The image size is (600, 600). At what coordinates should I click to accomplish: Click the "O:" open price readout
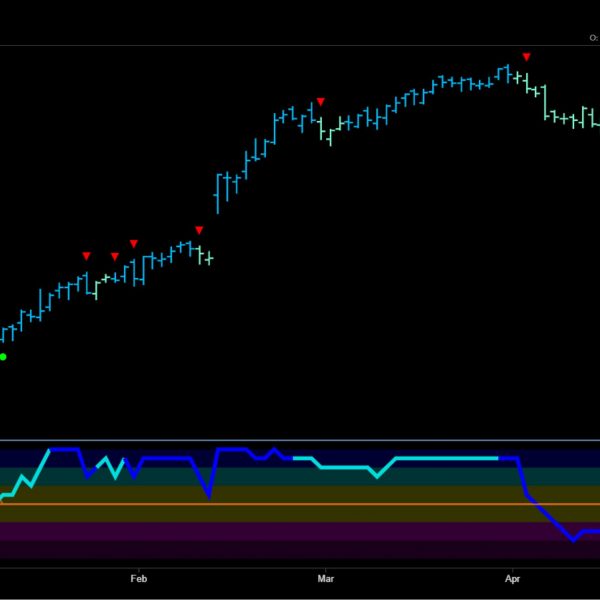point(594,38)
